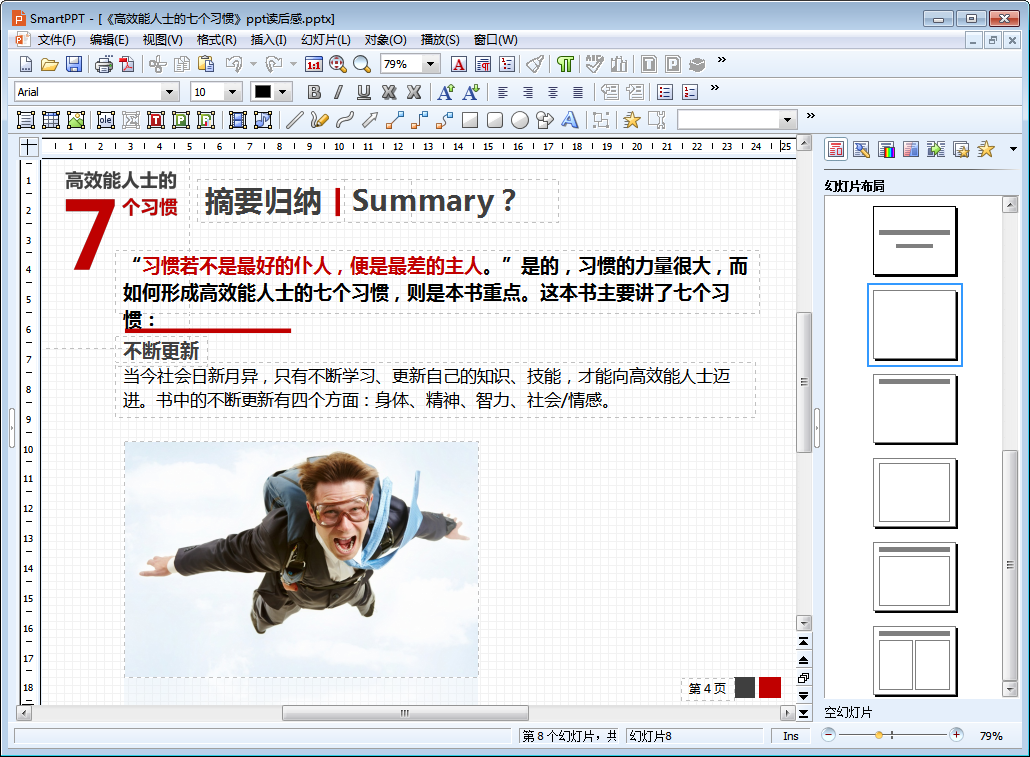Export as PDF using the red PDF icon
Screen dimensions: 1030x757
(127, 64)
